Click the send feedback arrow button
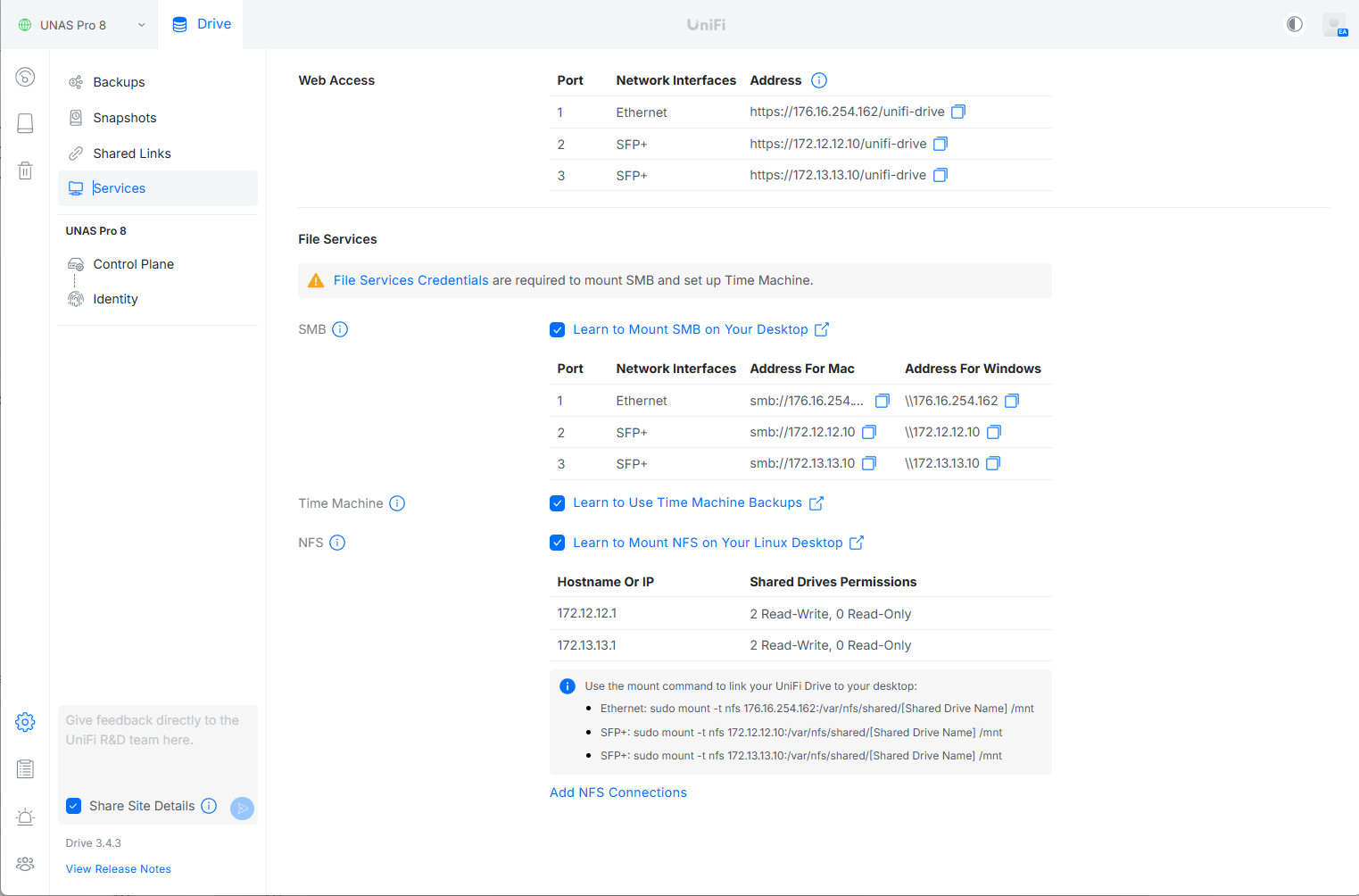This screenshot has height=896, width=1359. pos(242,808)
